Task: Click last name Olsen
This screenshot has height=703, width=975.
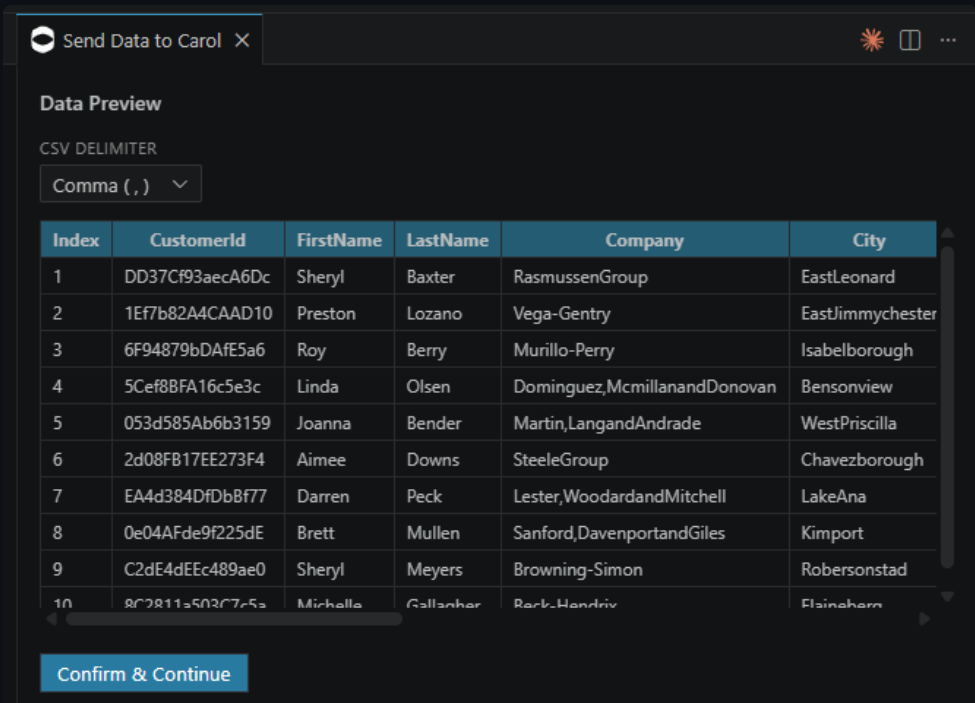Action: (428, 387)
